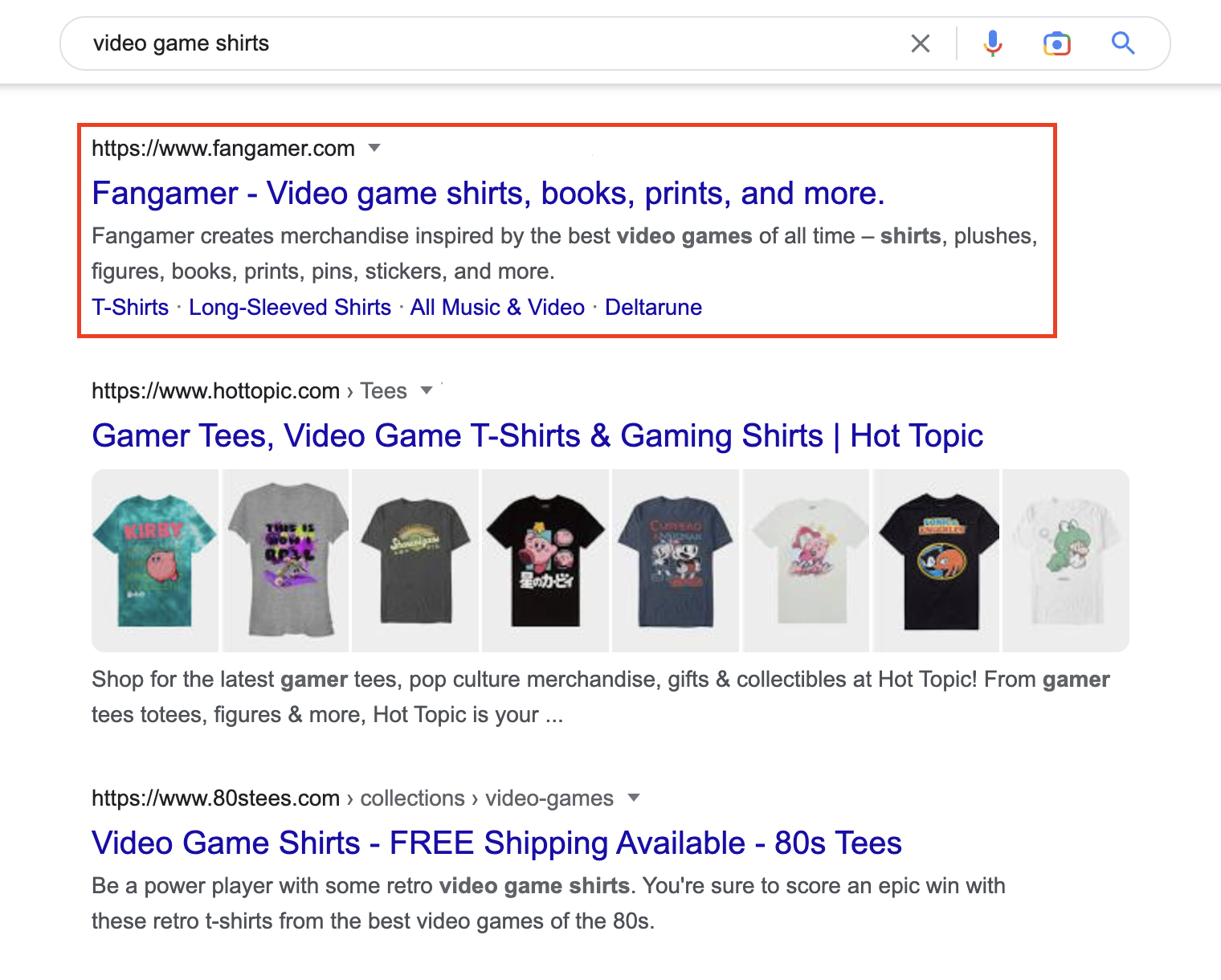
Task: Click the magnifying glass to search
Action: coord(1122,43)
